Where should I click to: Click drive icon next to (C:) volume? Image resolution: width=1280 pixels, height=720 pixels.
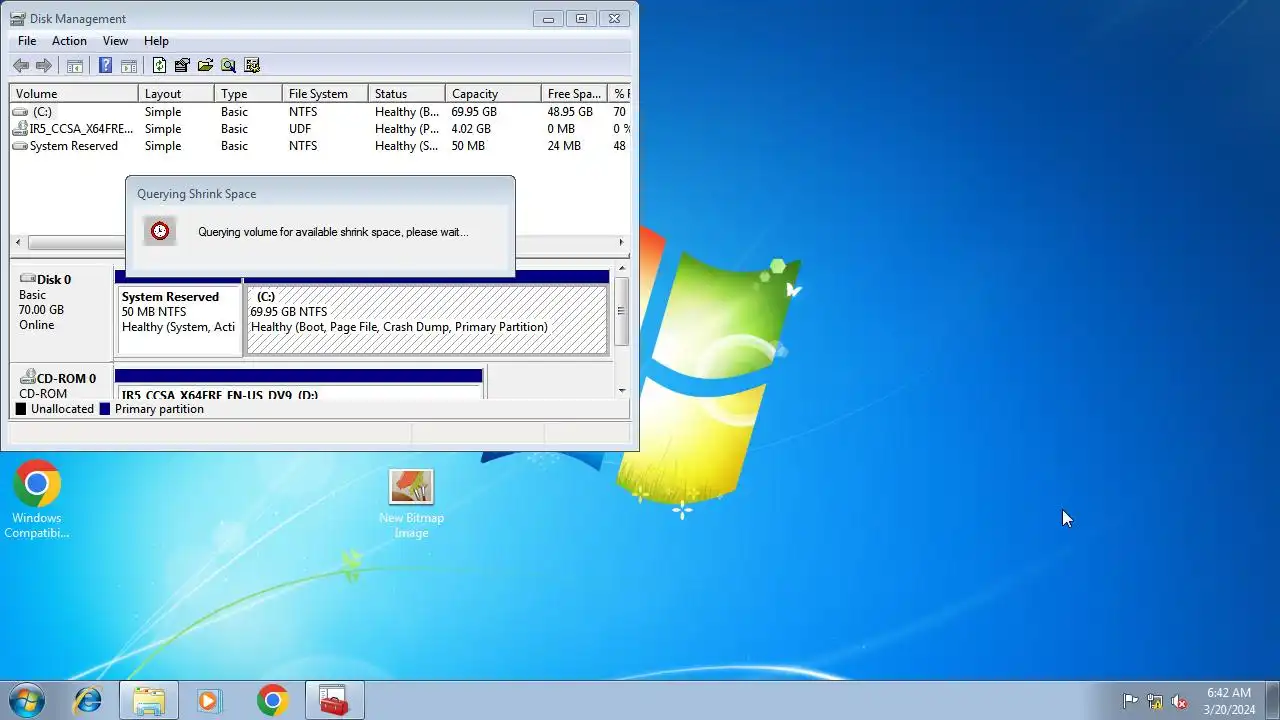[x=20, y=112]
